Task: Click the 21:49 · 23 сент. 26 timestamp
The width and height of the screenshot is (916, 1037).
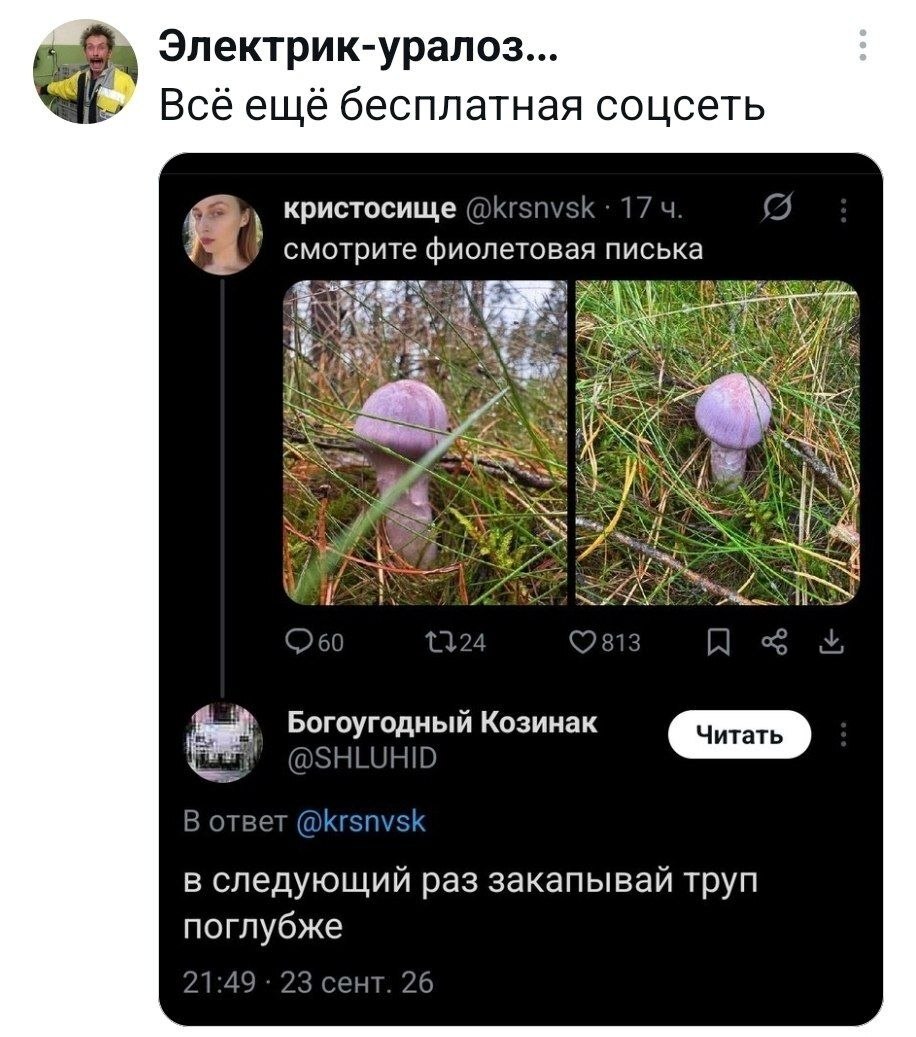Action: [x=308, y=983]
